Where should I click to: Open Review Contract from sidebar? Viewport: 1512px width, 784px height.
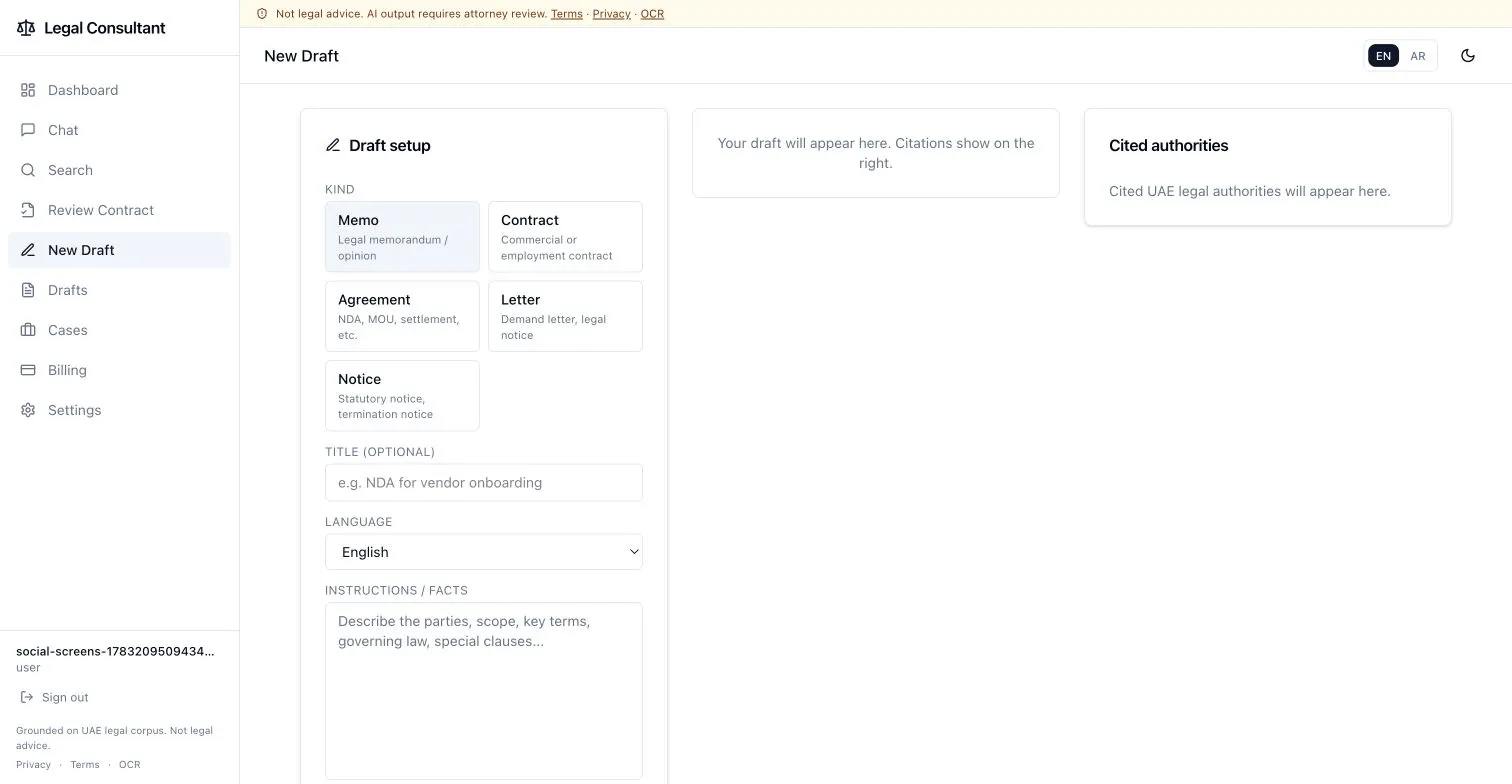119,210
